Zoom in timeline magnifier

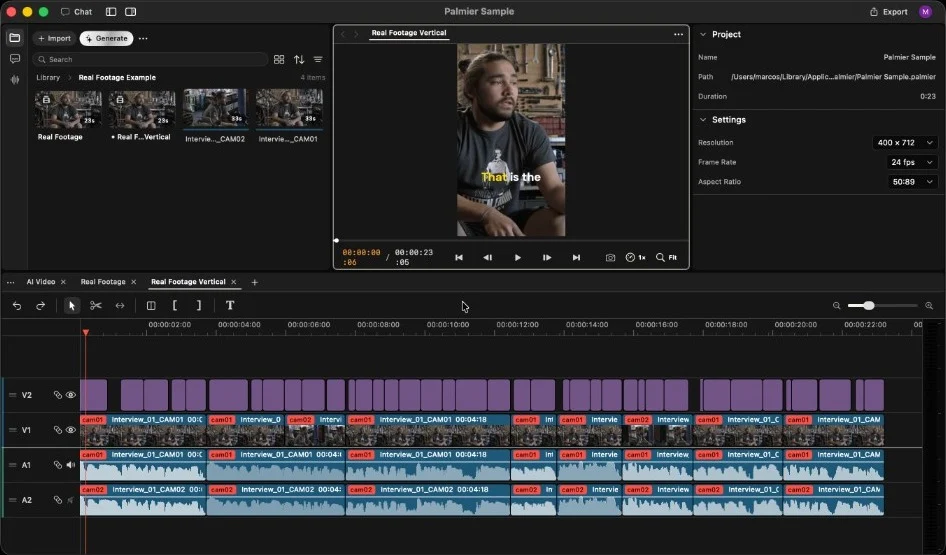929,306
